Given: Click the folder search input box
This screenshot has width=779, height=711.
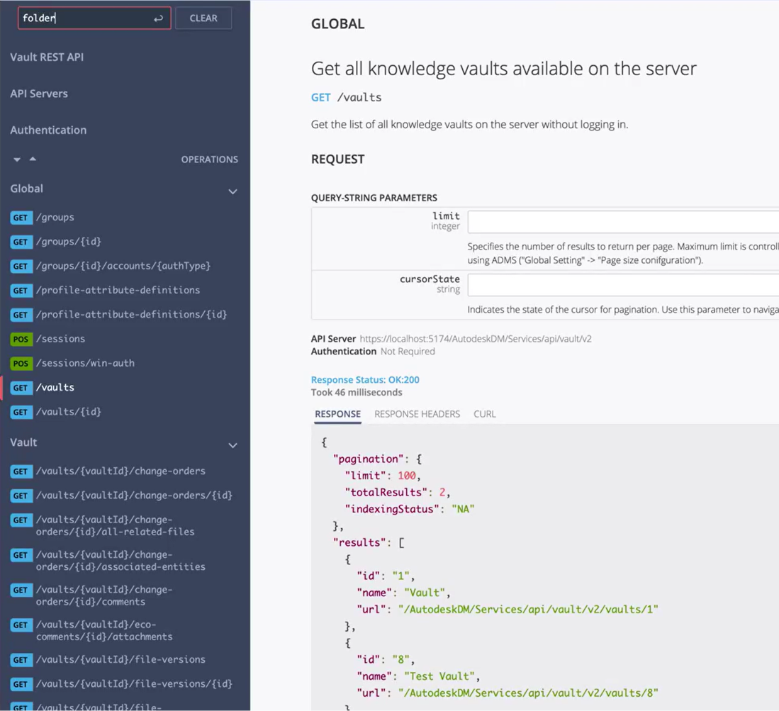Looking at the screenshot, I should tap(85, 18).
